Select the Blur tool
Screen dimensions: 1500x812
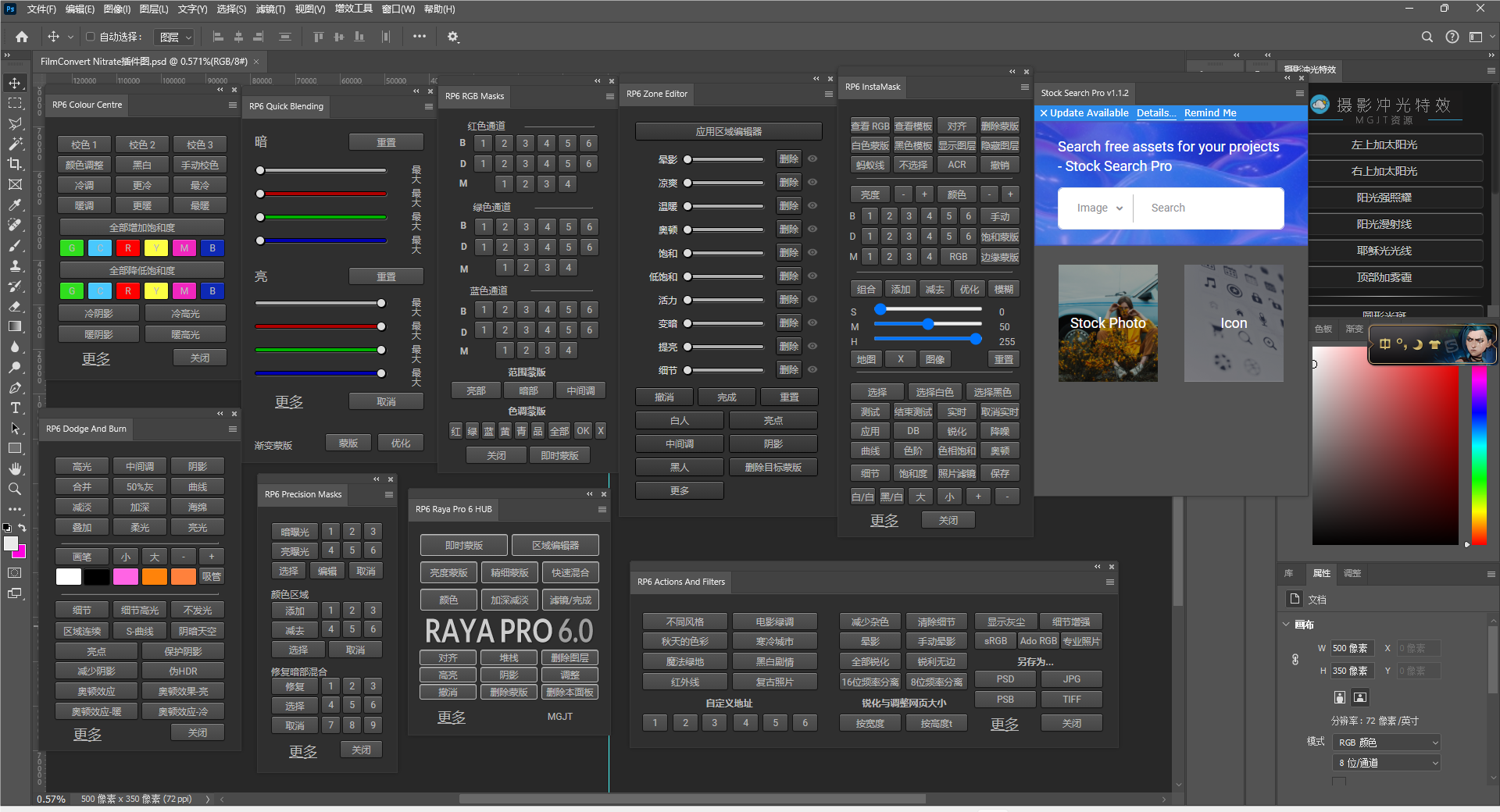point(15,347)
